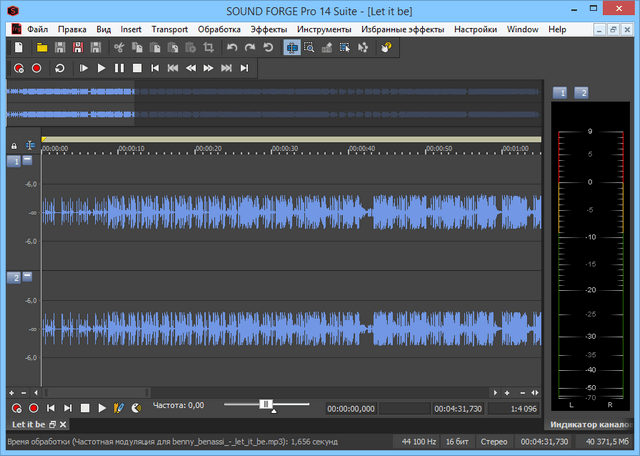The width and height of the screenshot is (640, 456).
Task: Click the Crop tool icon
Action: pyautogui.click(x=208, y=47)
